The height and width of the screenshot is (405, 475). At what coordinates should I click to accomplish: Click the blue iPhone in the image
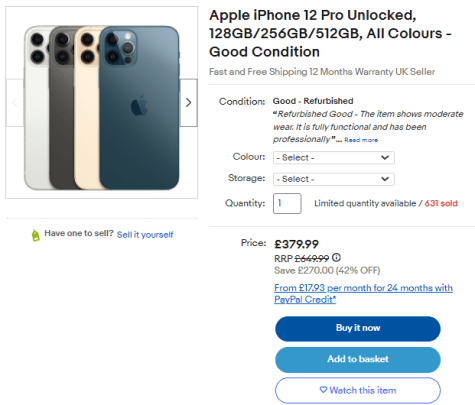[139, 107]
